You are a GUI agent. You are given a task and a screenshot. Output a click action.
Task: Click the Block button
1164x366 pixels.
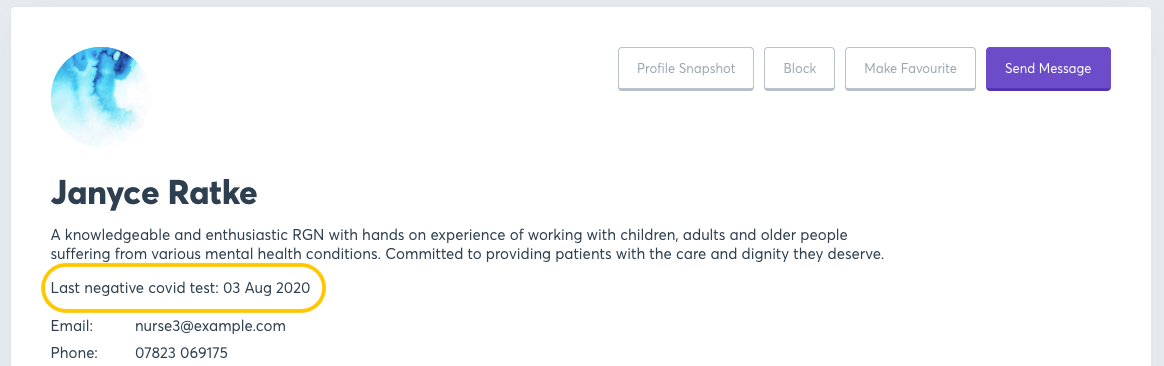coord(800,68)
